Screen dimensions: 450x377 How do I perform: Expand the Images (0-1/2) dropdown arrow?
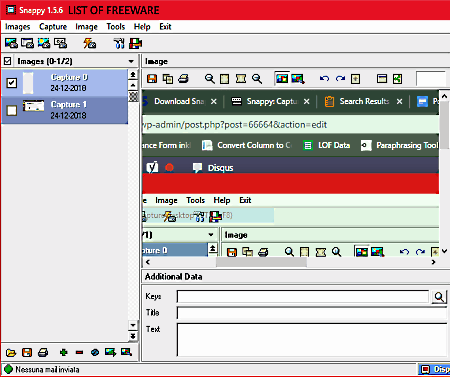click(131, 61)
